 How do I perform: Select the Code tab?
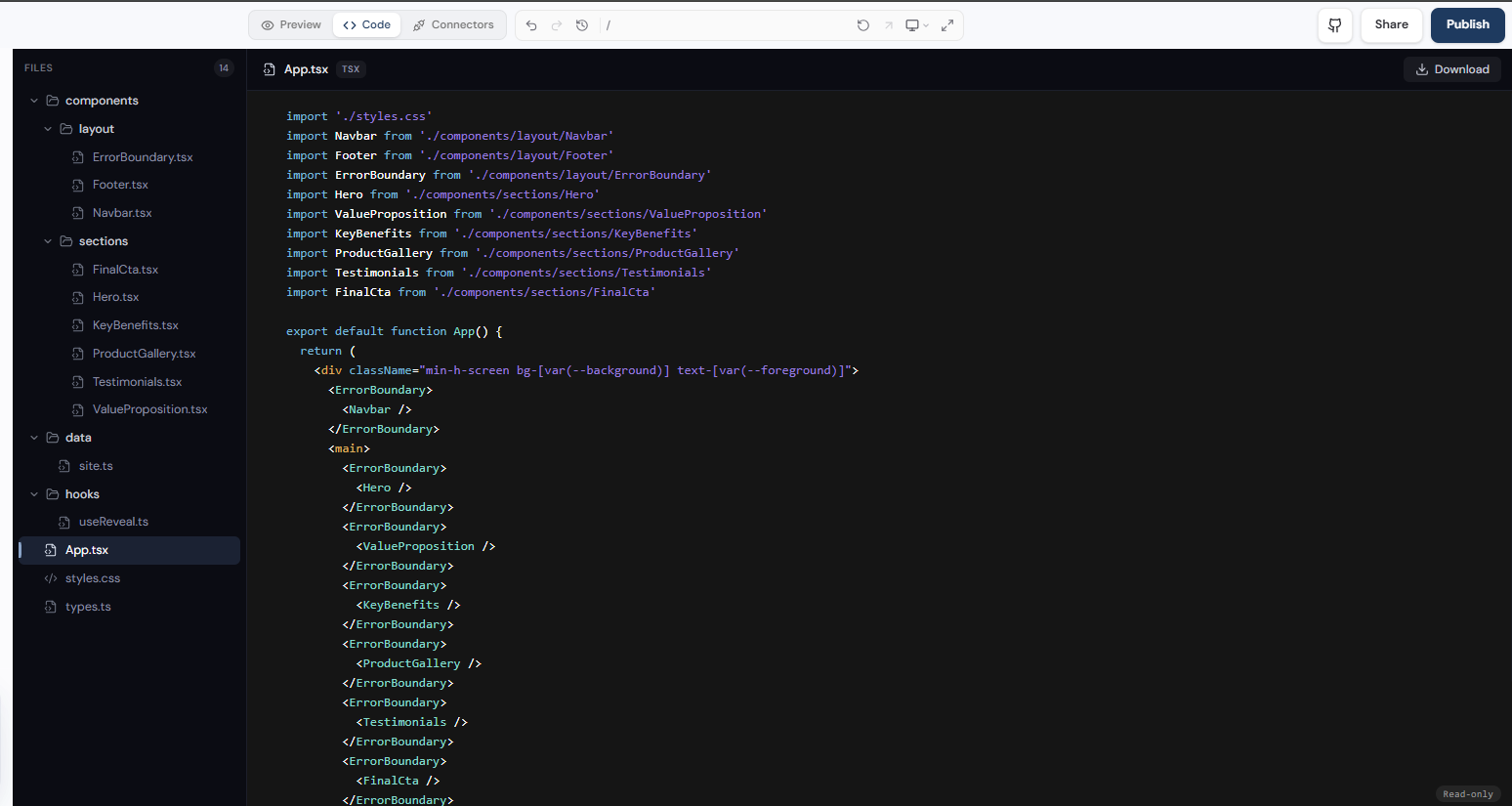tap(366, 25)
